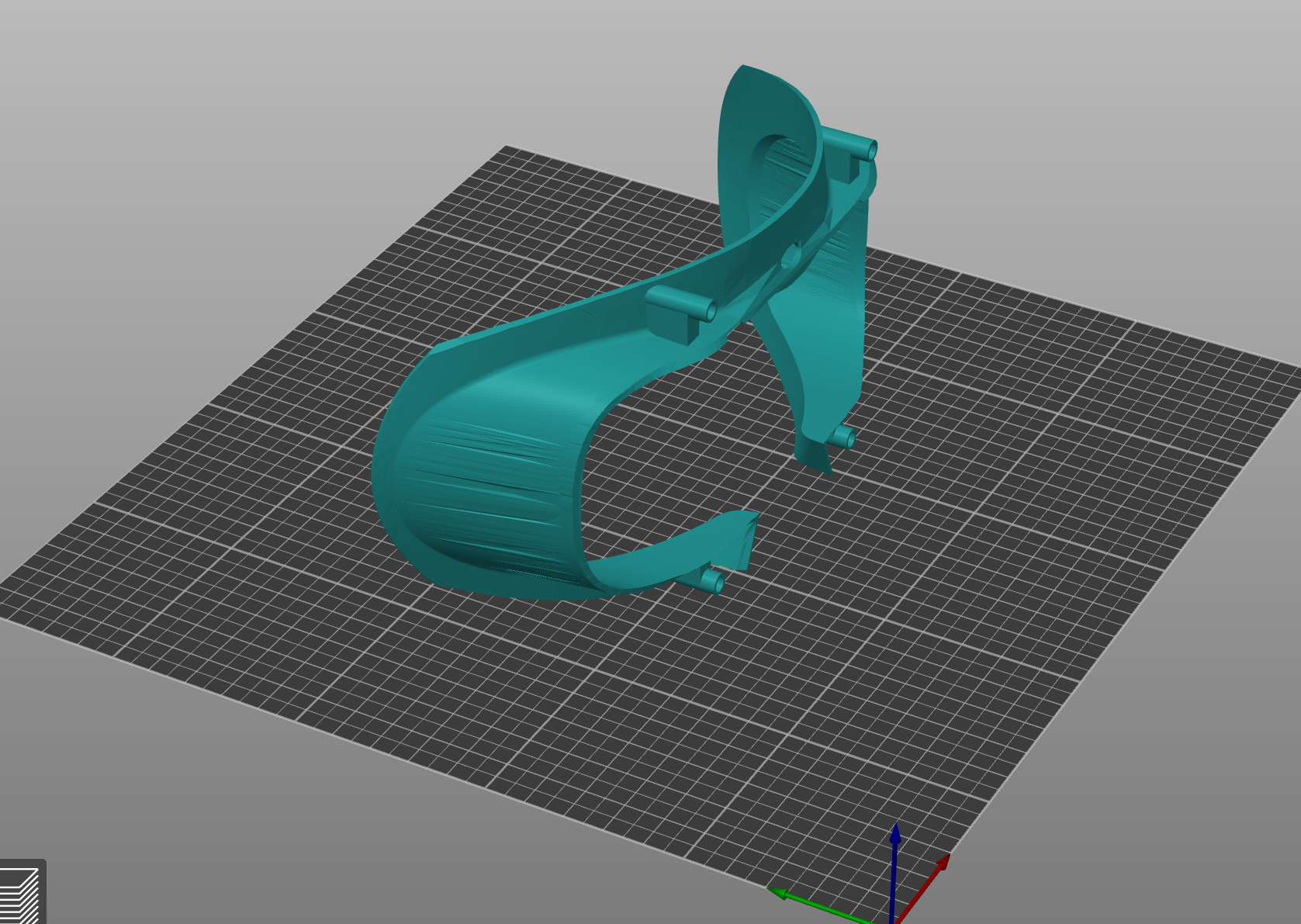This screenshot has width=1301, height=924.
Task: Click the peg on the middle rectangular bracket
Action: 710,310
